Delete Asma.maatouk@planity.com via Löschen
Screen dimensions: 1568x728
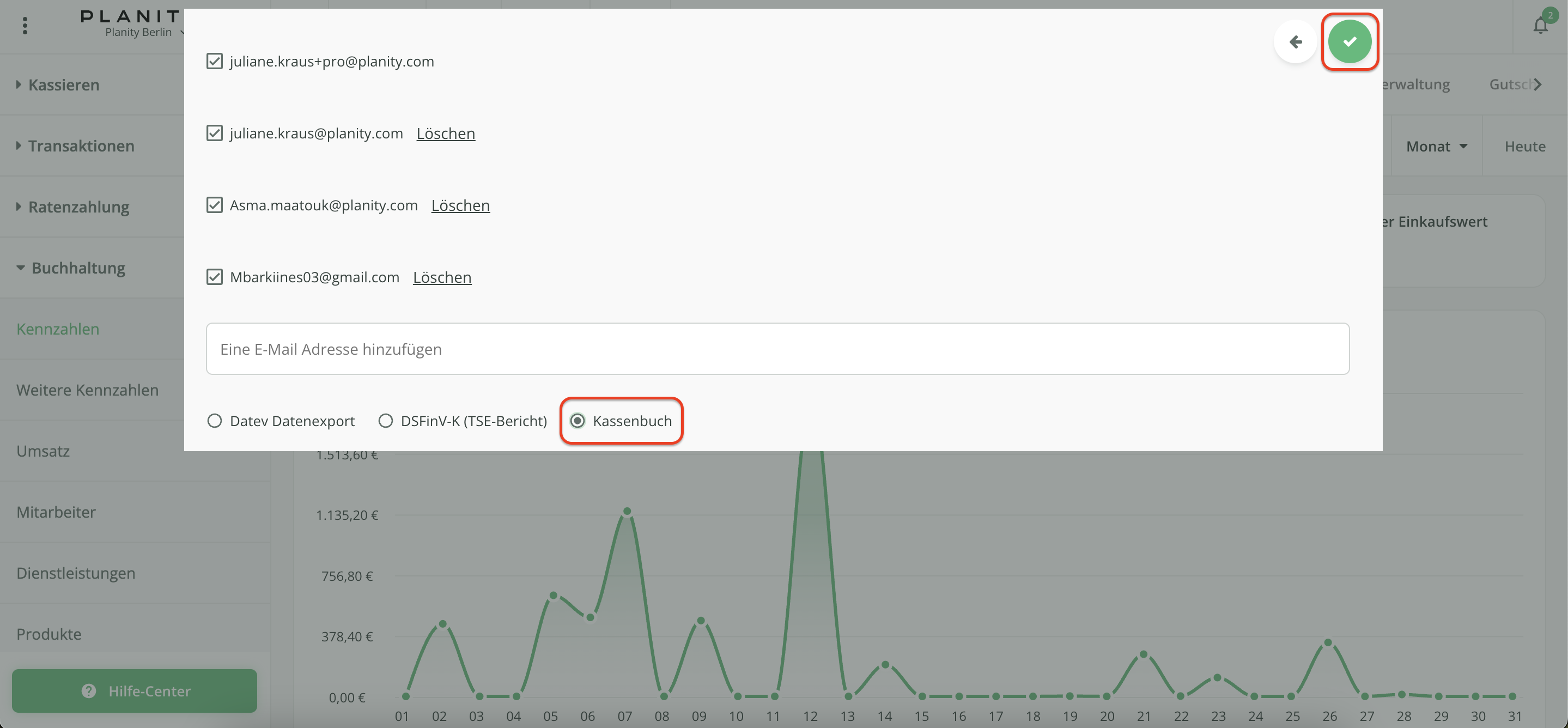click(460, 205)
